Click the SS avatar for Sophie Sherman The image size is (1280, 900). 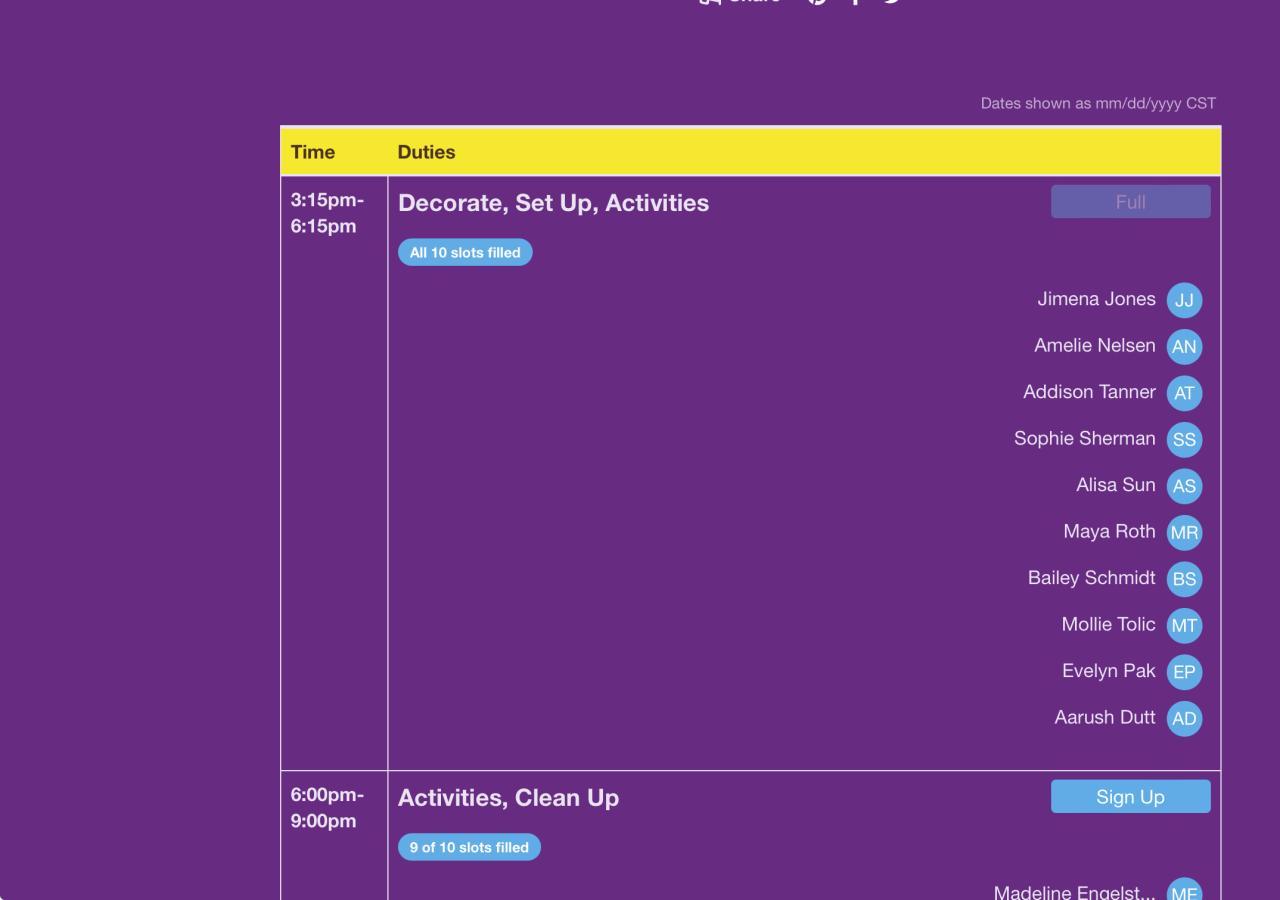point(1184,439)
